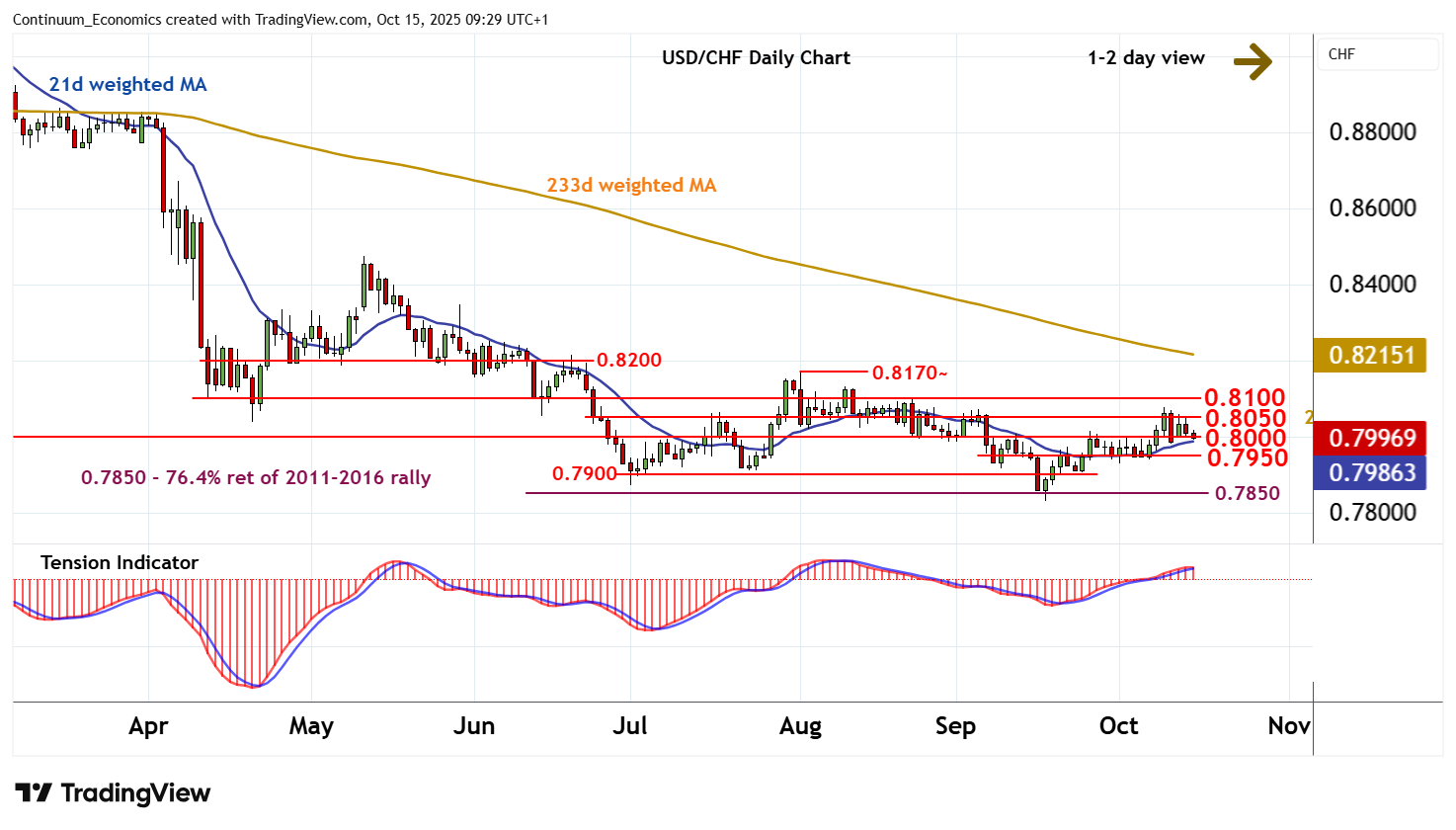Click the red 0.79969 current price tag
This screenshot has width=1456, height=830.
pyautogui.click(x=1370, y=438)
